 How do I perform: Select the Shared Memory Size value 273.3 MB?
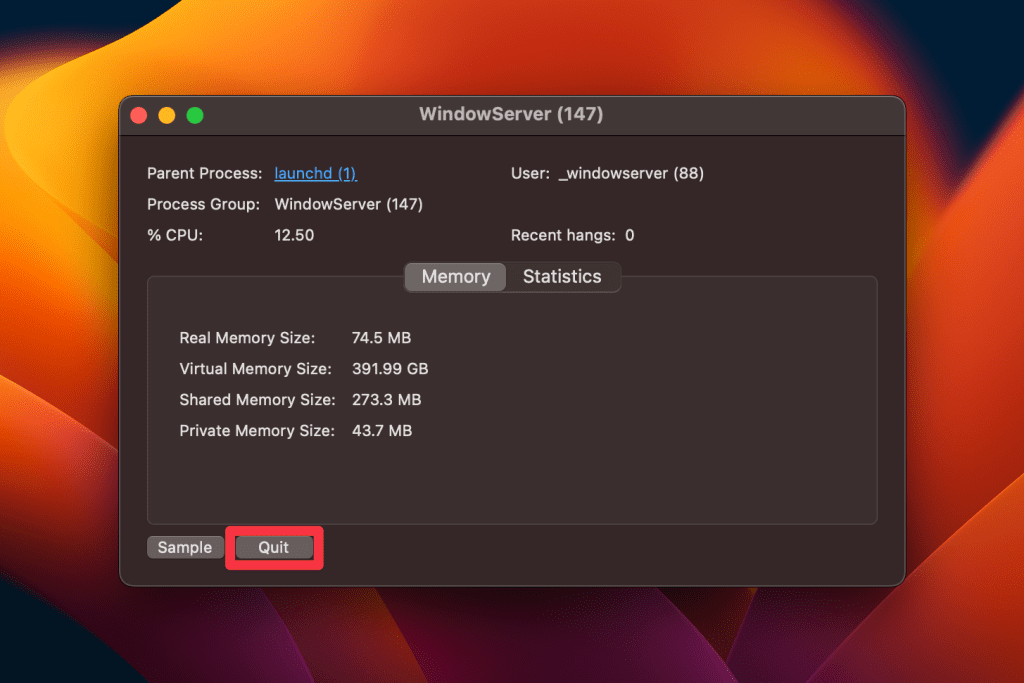(x=386, y=400)
